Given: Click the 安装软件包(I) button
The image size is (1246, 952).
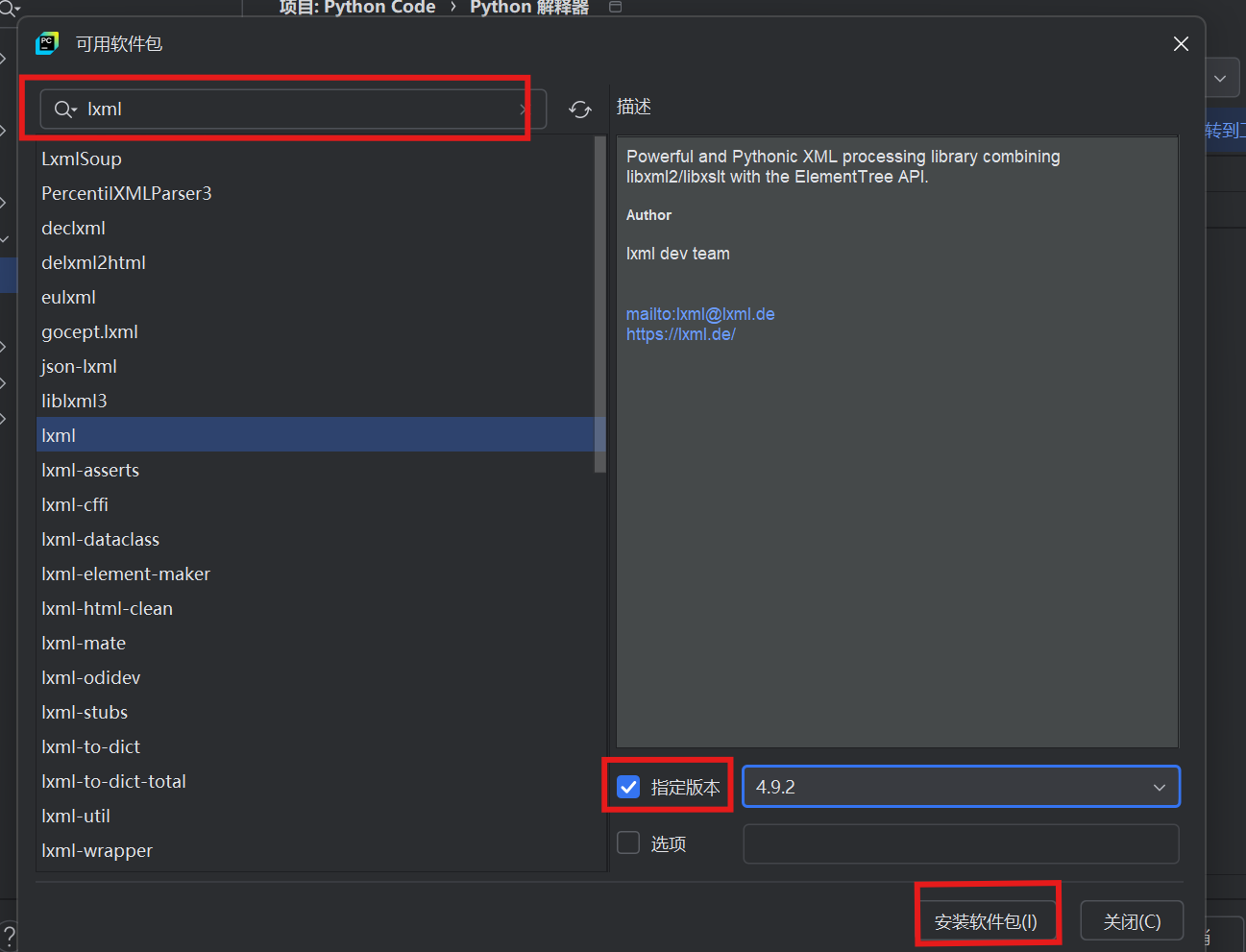Looking at the screenshot, I should (986, 921).
